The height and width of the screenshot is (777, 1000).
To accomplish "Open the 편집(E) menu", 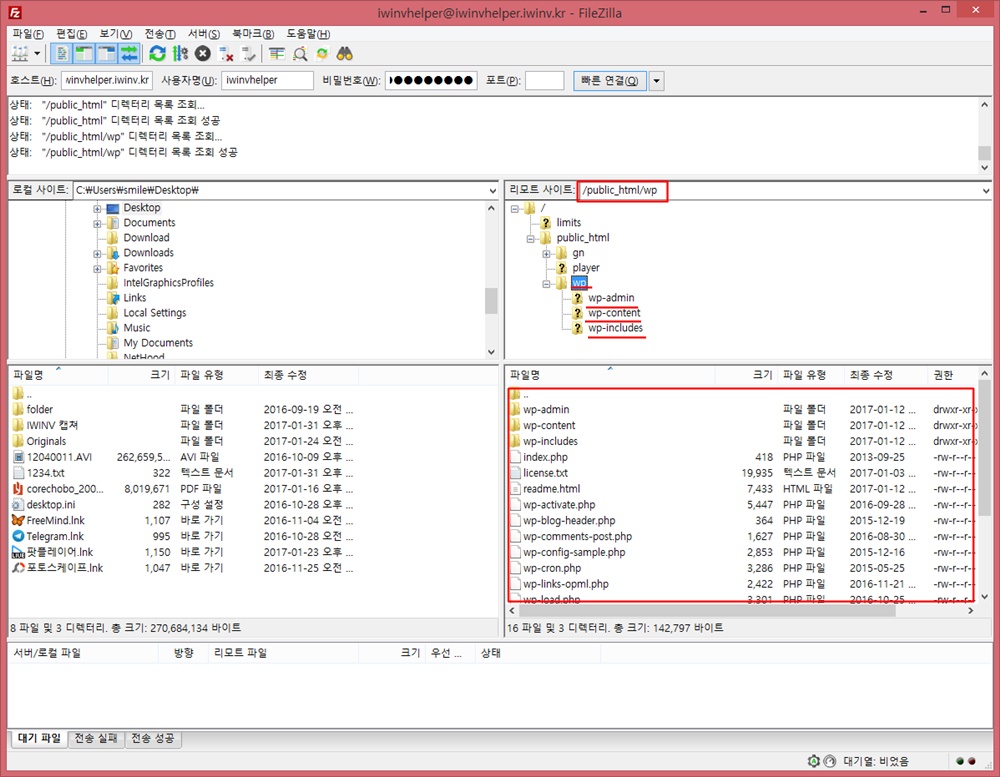I will (x=71, y=34).
